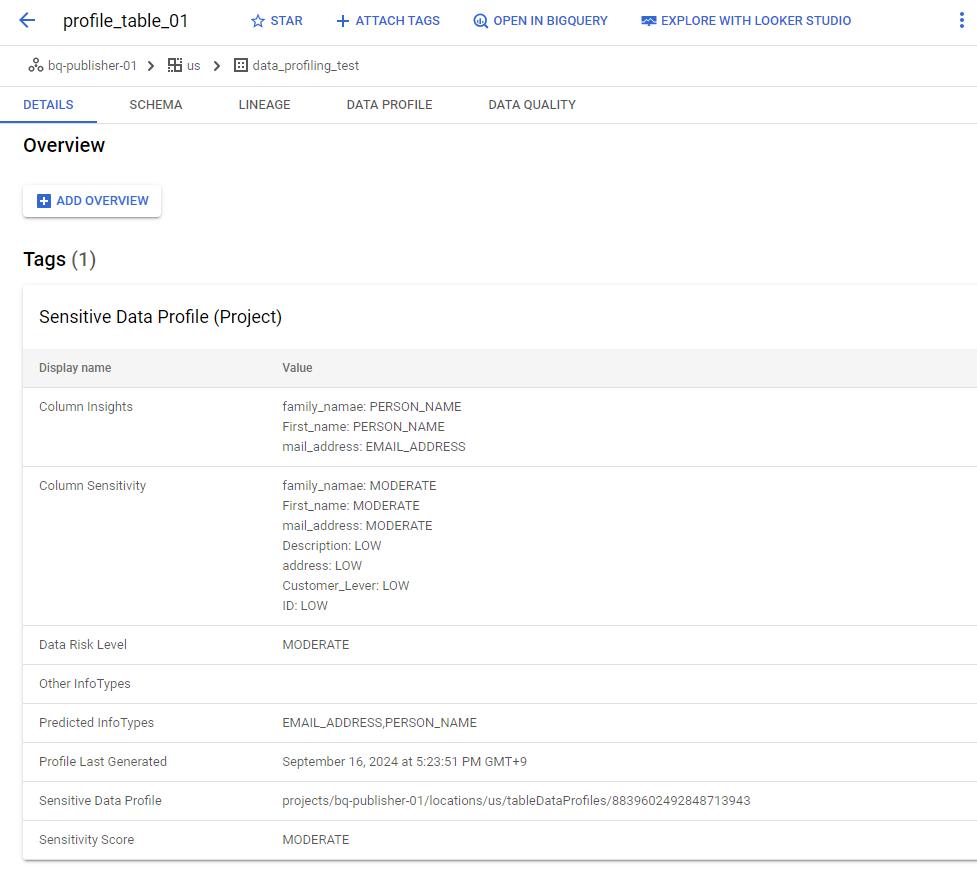Click the dataset icon beside data_profiling_test
This screenshot has height=882, width=977.
[x=241, y=65]
